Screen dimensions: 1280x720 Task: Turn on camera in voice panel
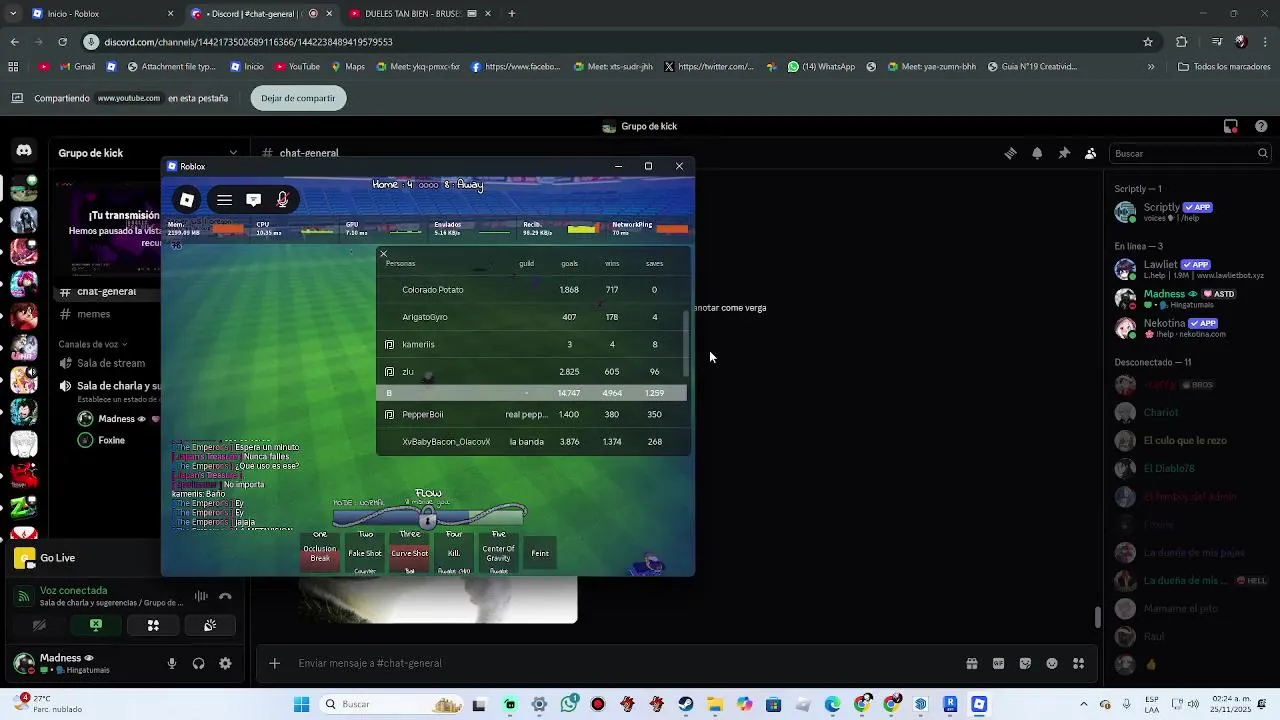point(39,625)
